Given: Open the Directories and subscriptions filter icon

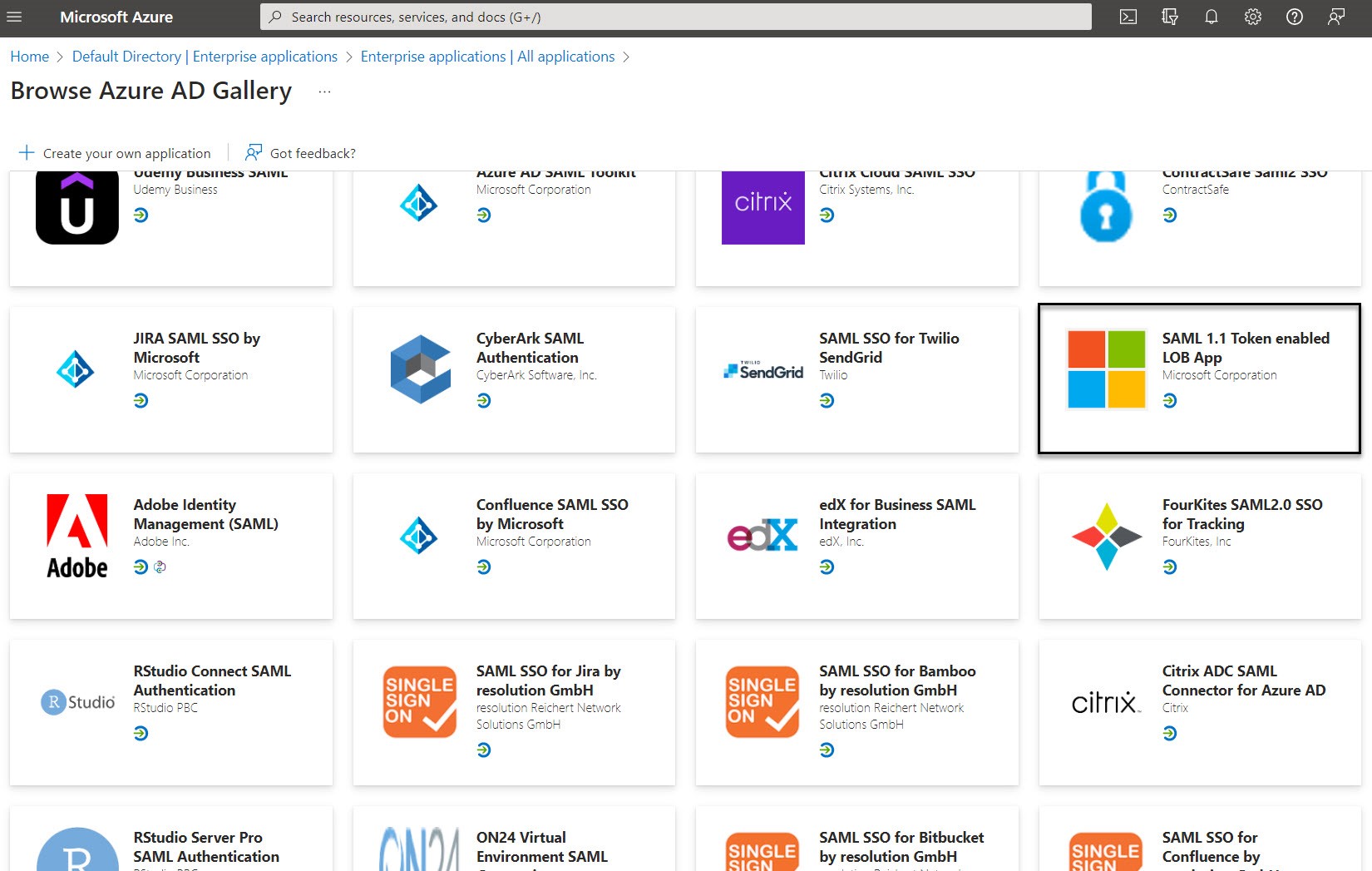Looking at the screenshot, I should click(x=1169, y=17).
